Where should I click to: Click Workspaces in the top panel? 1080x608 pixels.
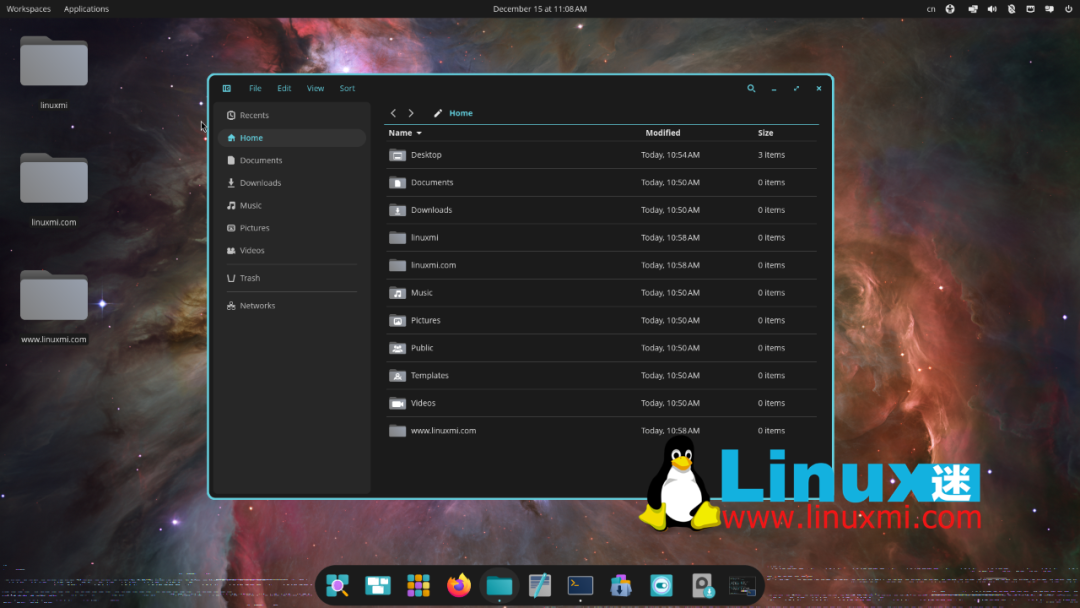pyautogui.click(x=29, y=9)
